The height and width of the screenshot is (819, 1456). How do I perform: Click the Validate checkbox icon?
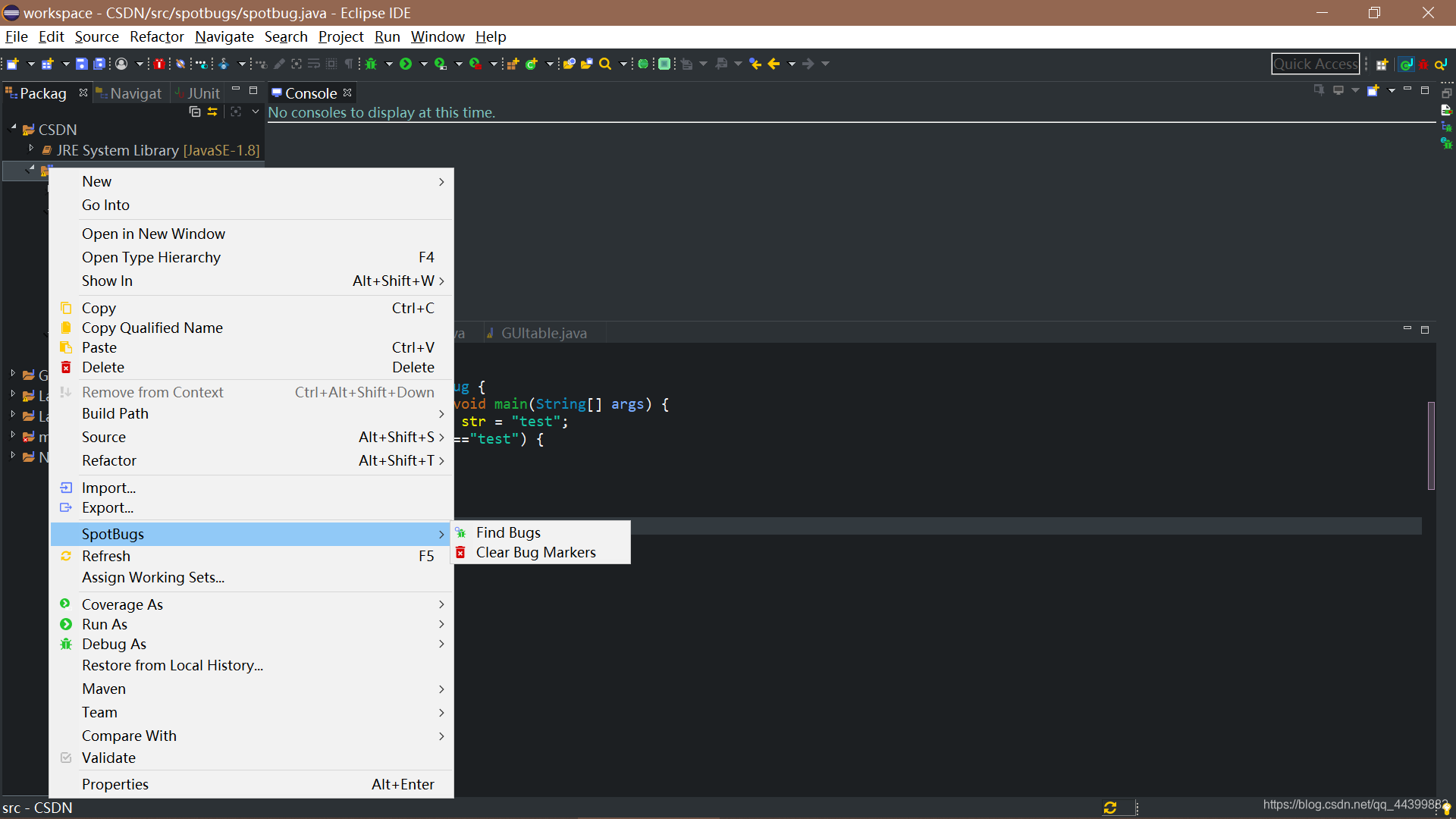pos(64,757)
